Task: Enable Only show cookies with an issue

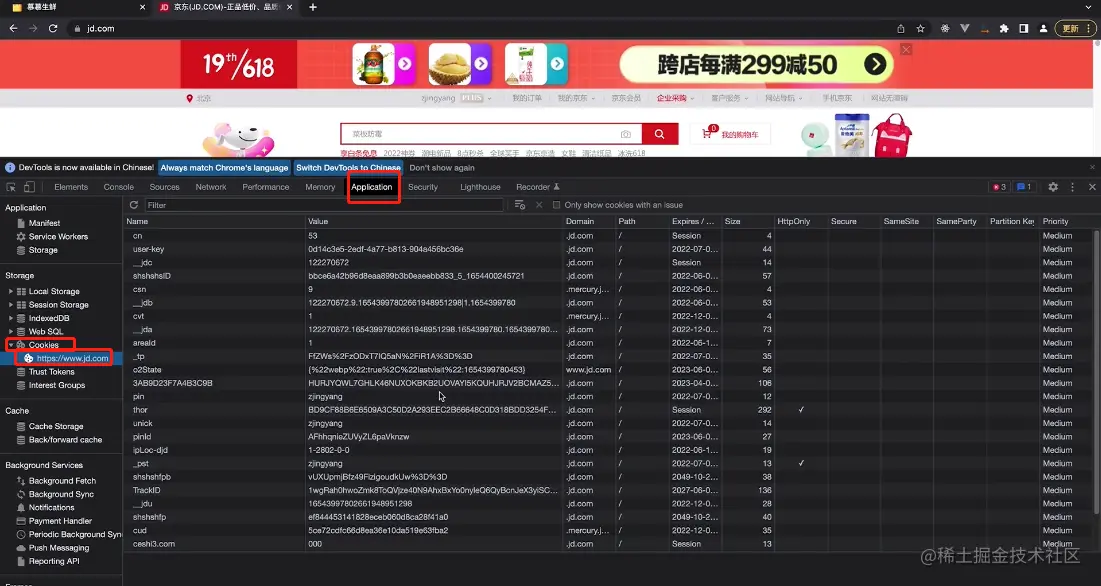Action: pos(557,205)
